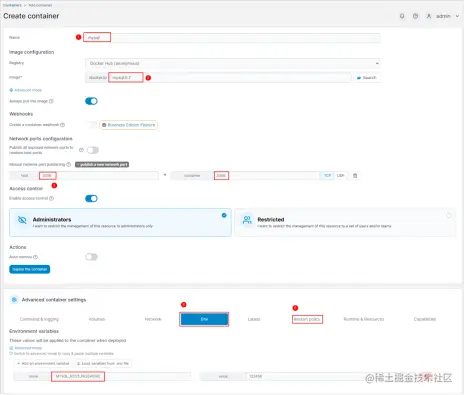This screenshot has height=395, width=464.
Task: Toggle publish all exposed ports switch
Action: [93, 150]
